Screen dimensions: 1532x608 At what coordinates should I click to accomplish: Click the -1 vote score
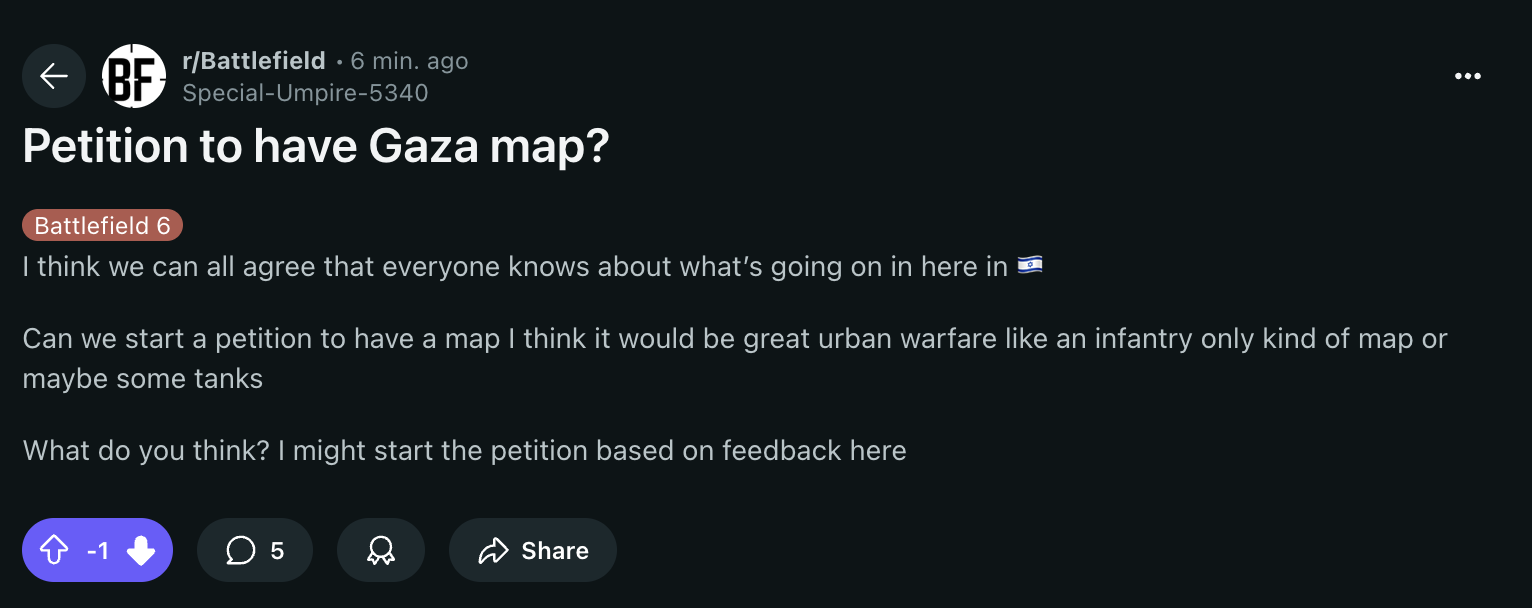pyautogui.click(x=97, y=550)
